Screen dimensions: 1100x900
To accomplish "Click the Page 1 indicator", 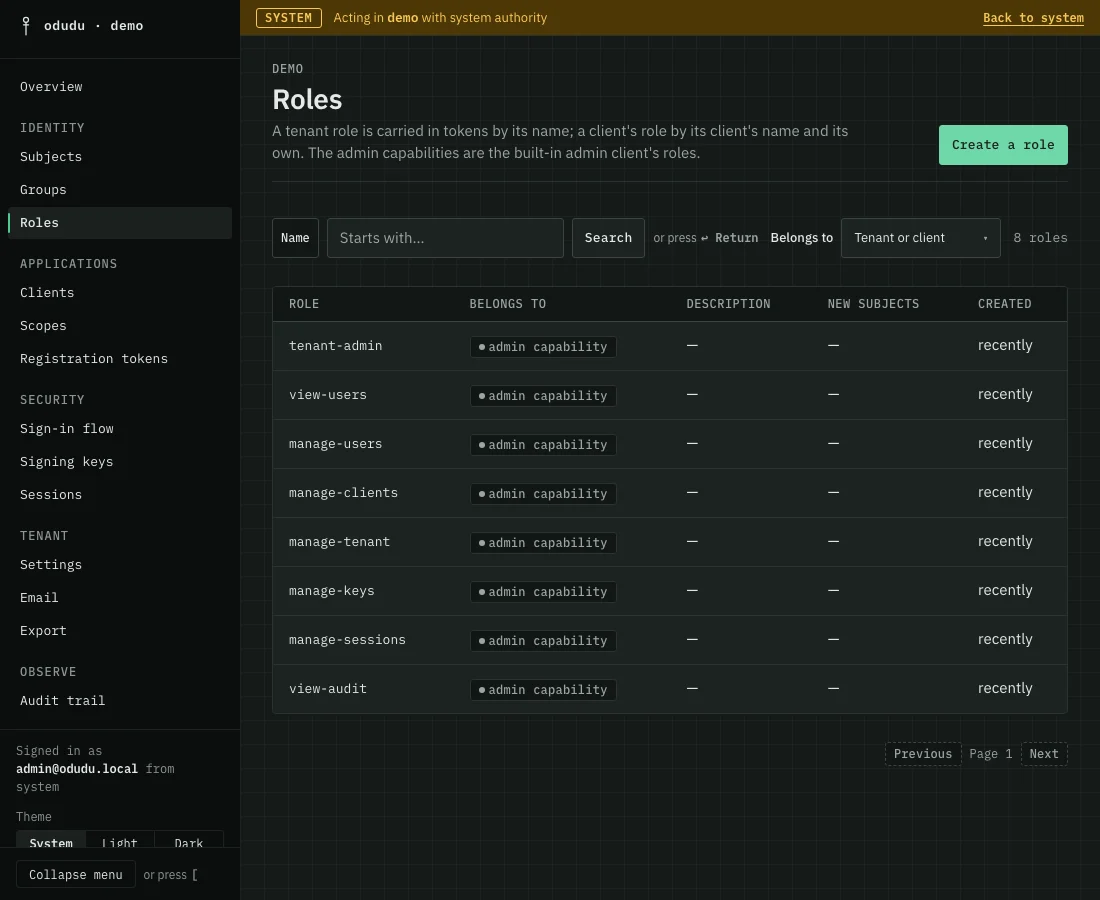I will coord(991,754).
